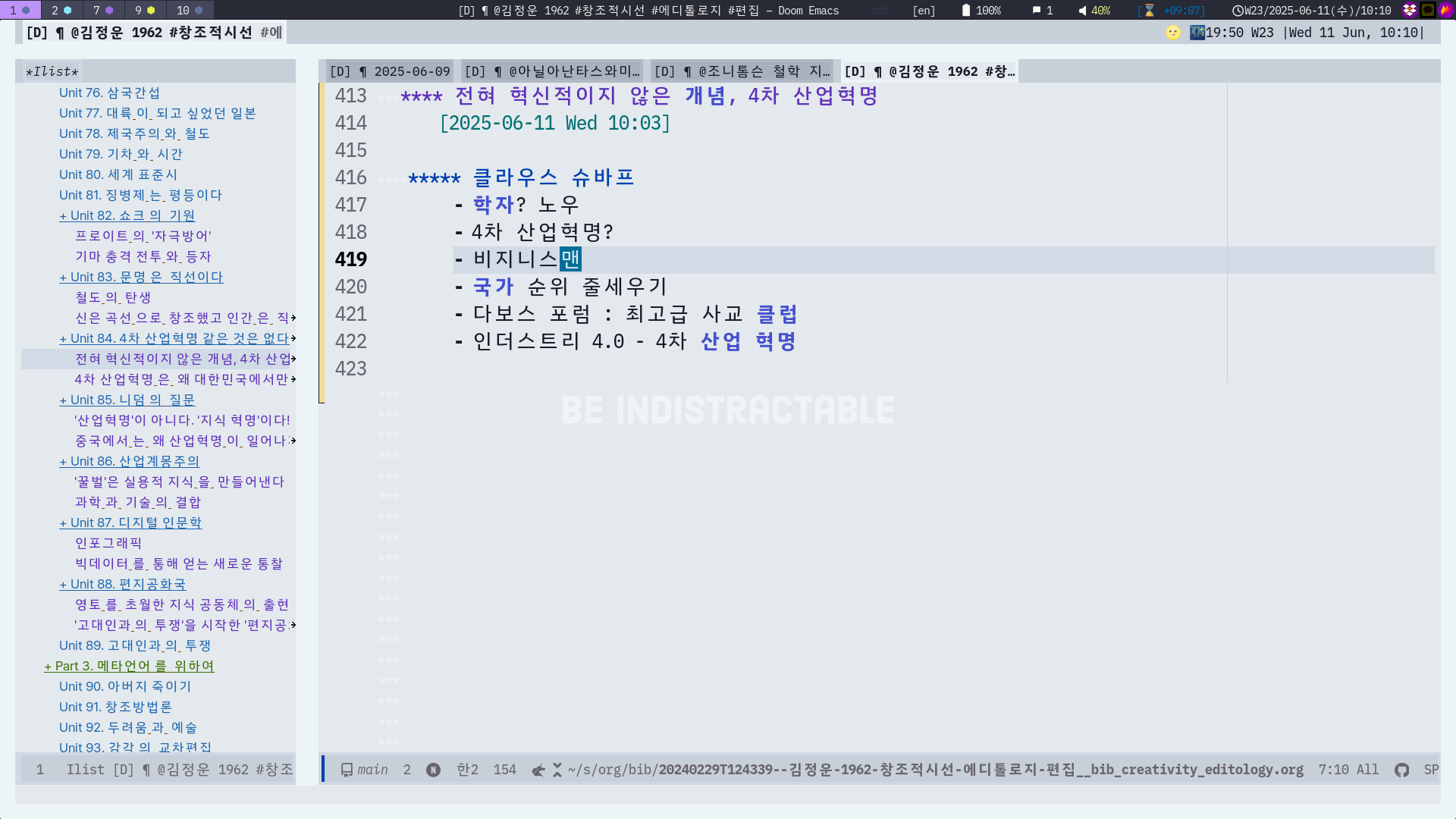Switch to the 2025-06-09 buffer tab
Image resolution: width=1456 pixels, height=819 pixels.
pyautogui.click(x=390, y=71)
